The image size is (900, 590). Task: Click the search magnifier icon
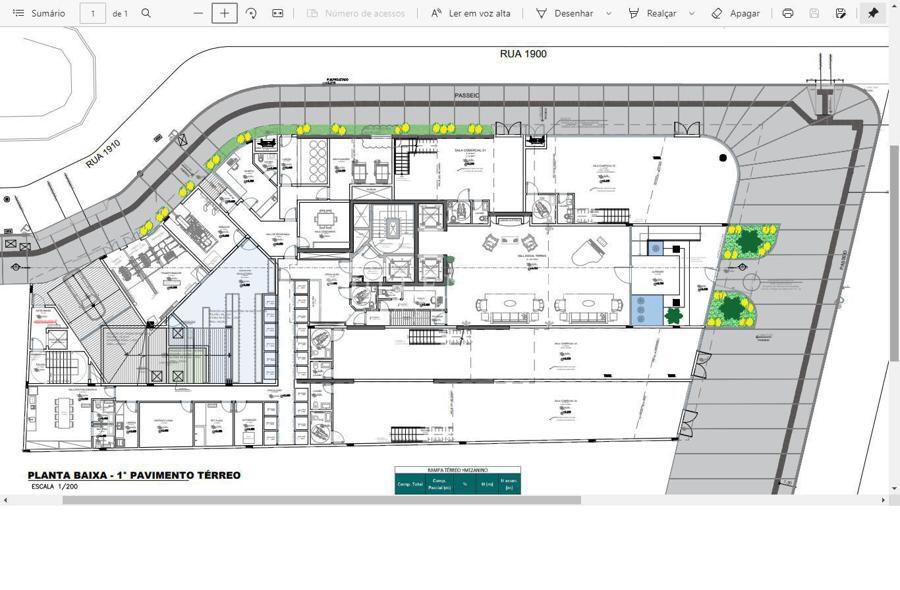tap(146, 13)
